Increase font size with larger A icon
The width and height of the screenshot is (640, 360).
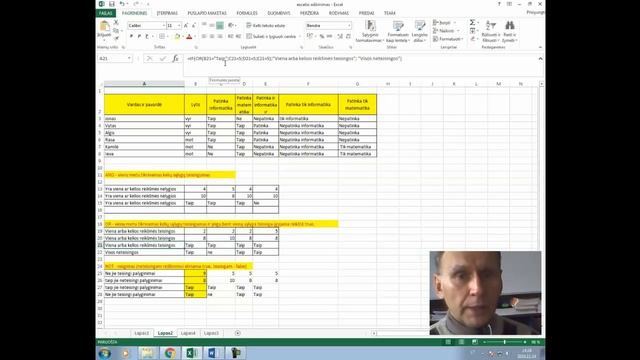point(186,25)
